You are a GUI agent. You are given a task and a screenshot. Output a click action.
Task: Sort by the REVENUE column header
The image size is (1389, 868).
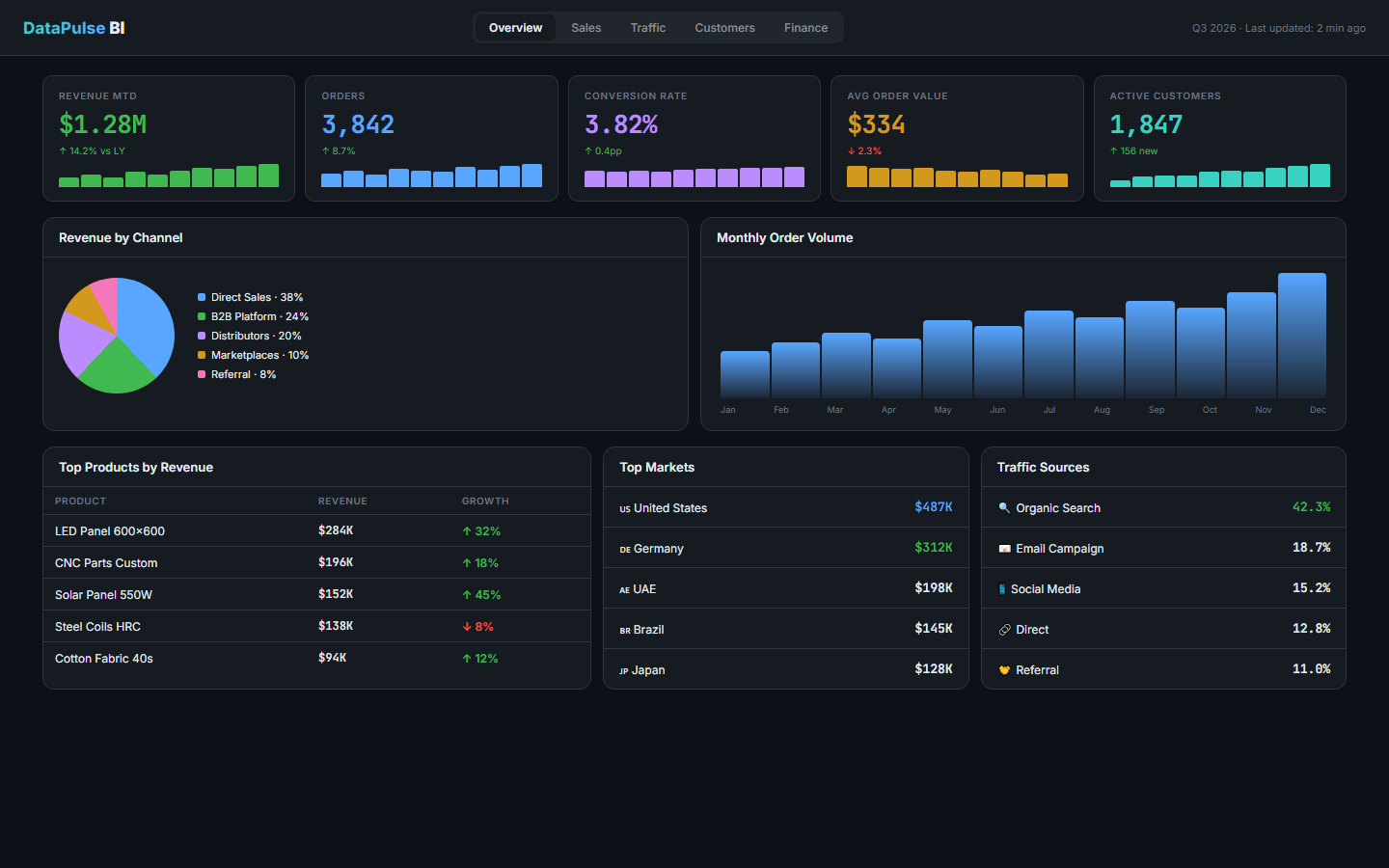(342, 502)
